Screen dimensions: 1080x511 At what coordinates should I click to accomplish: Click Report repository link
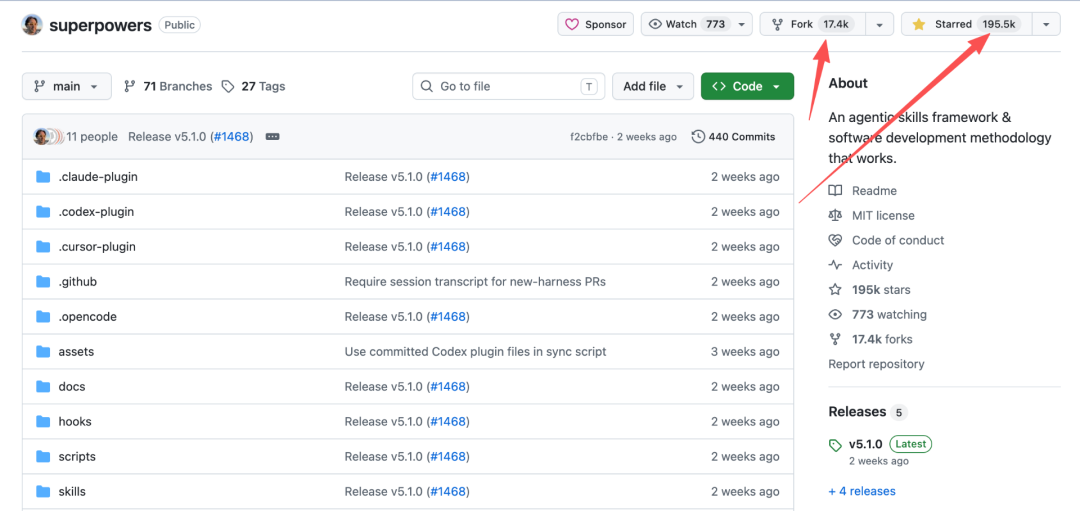tap(876, 364)
